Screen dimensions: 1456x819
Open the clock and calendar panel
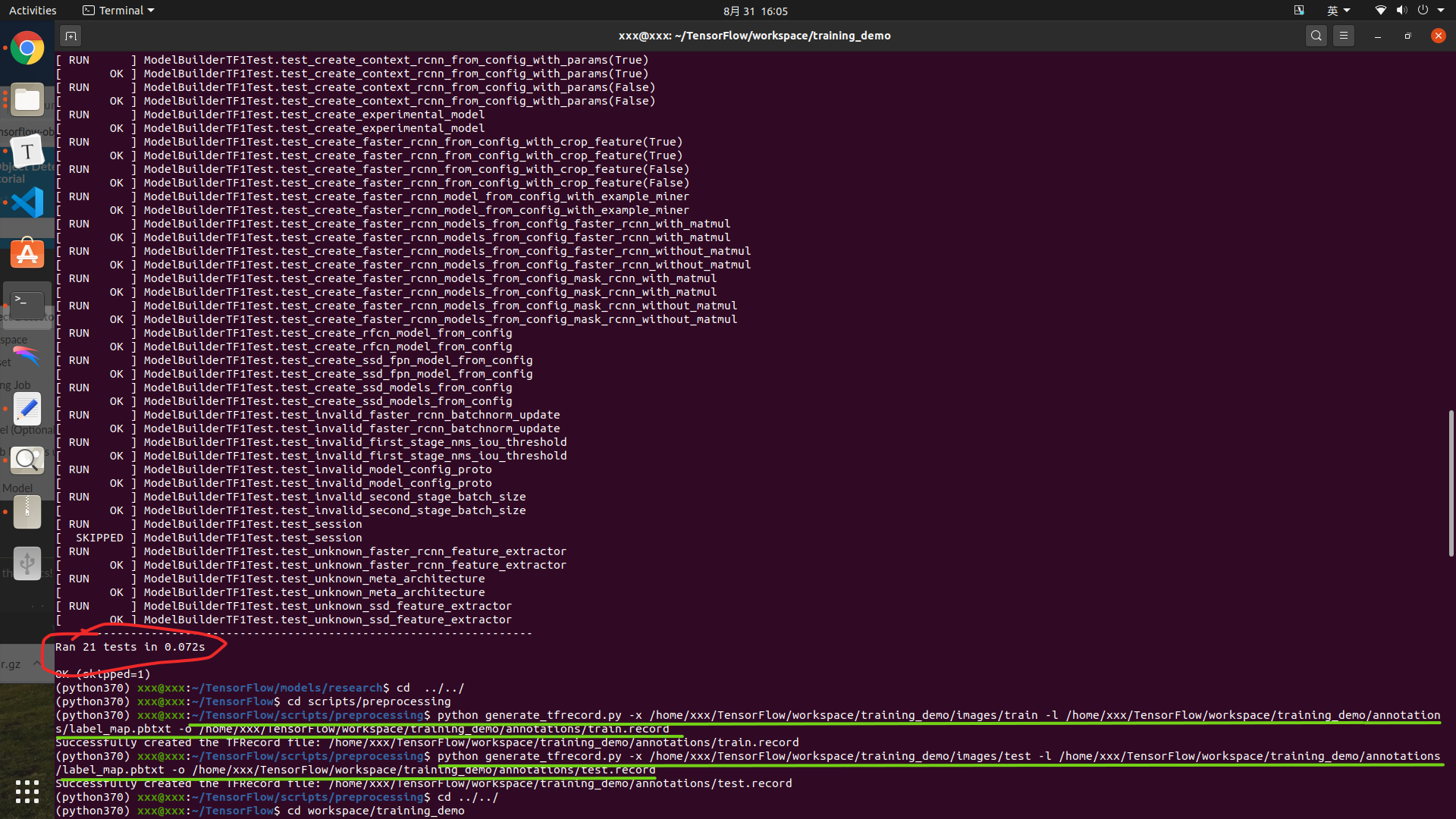(x=755, y=11)
